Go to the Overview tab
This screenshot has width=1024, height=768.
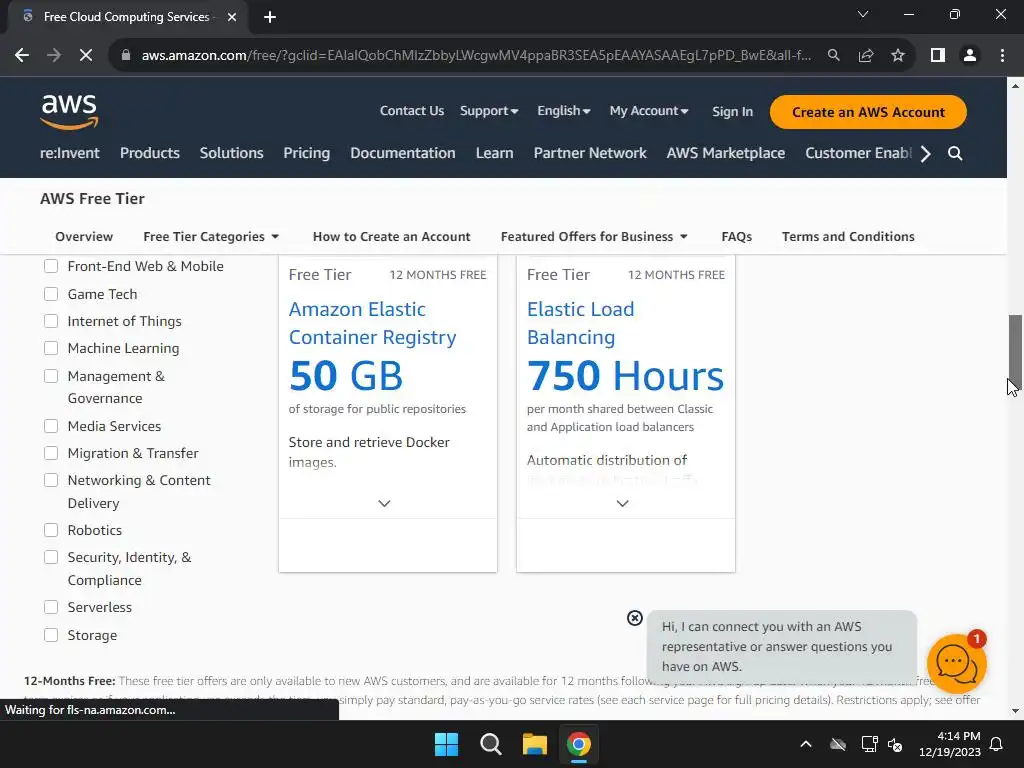pyautogui.click(x=84, y=236)
